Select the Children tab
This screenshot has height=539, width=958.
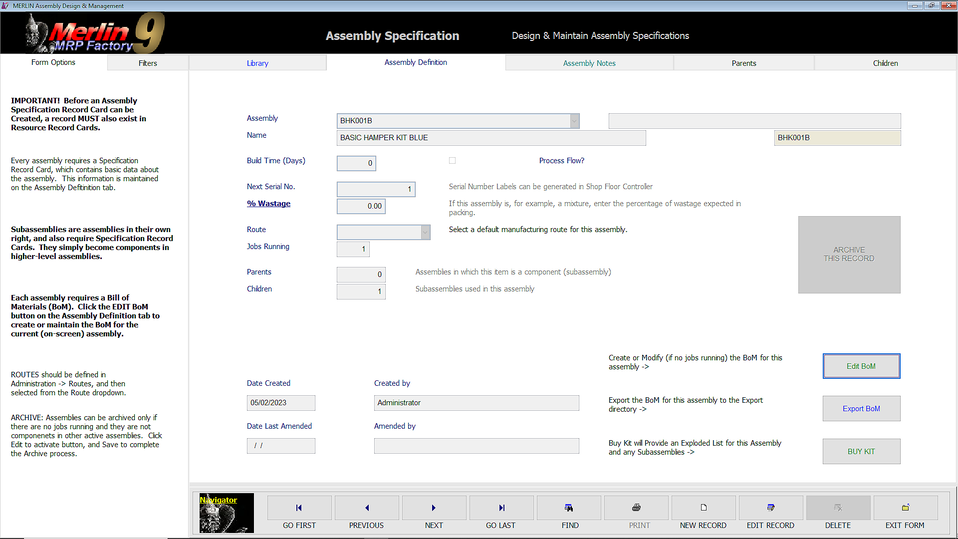click(x=885, y=63)
